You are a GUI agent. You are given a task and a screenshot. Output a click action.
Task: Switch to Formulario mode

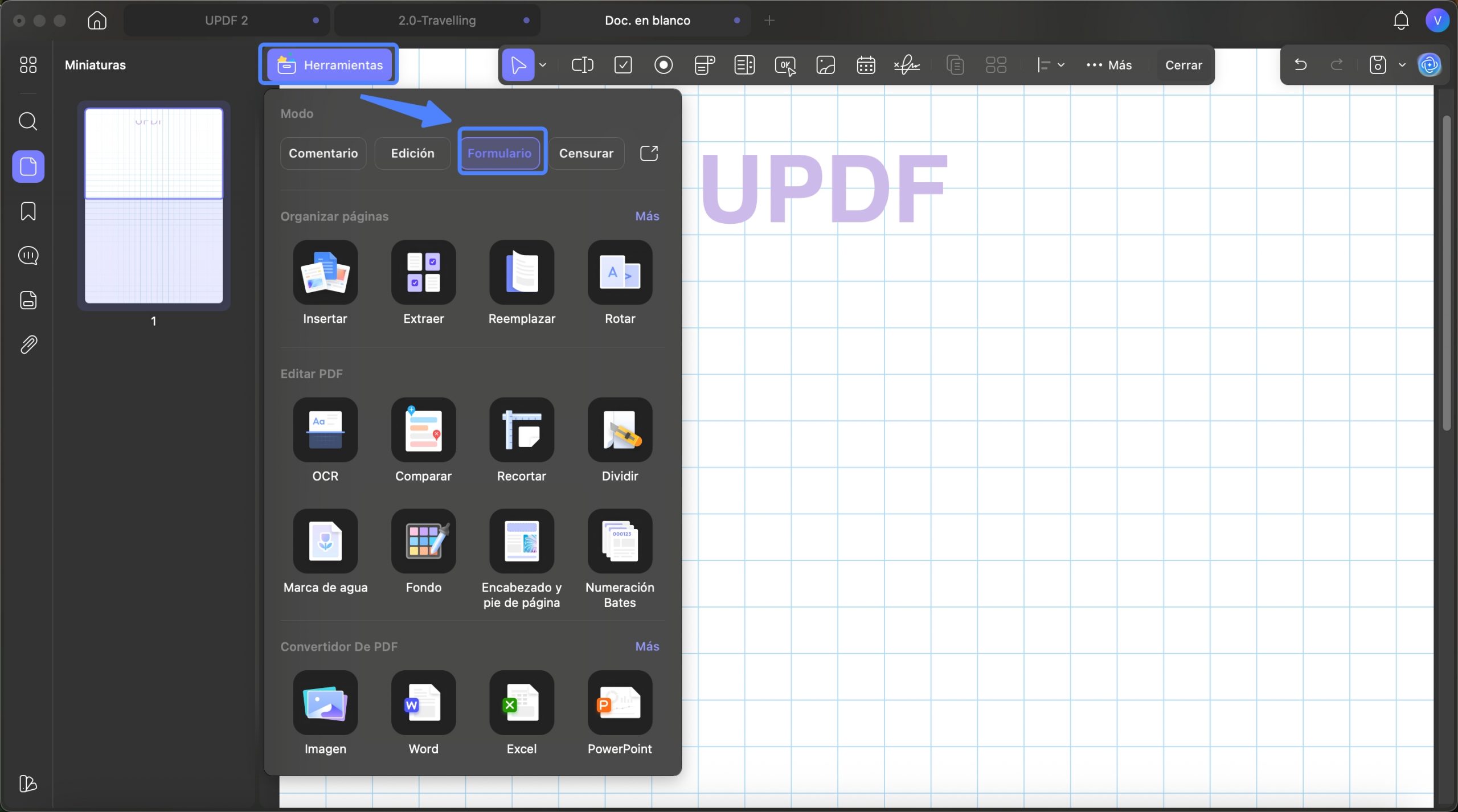point(499,153)
